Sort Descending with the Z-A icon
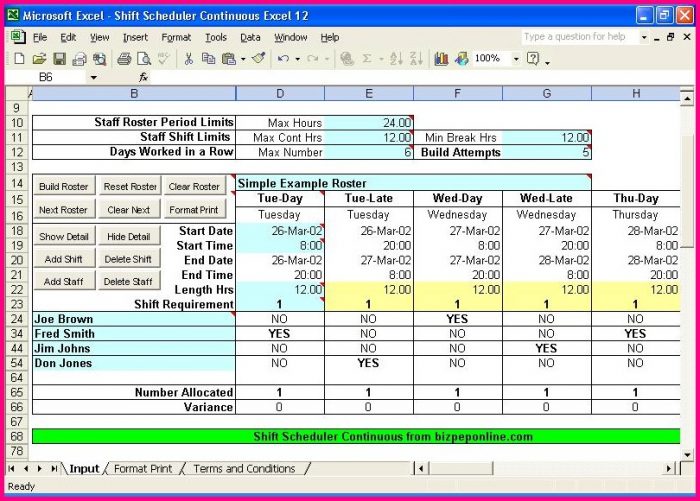The width and height of the screenshot is (700, 501). 416,58
